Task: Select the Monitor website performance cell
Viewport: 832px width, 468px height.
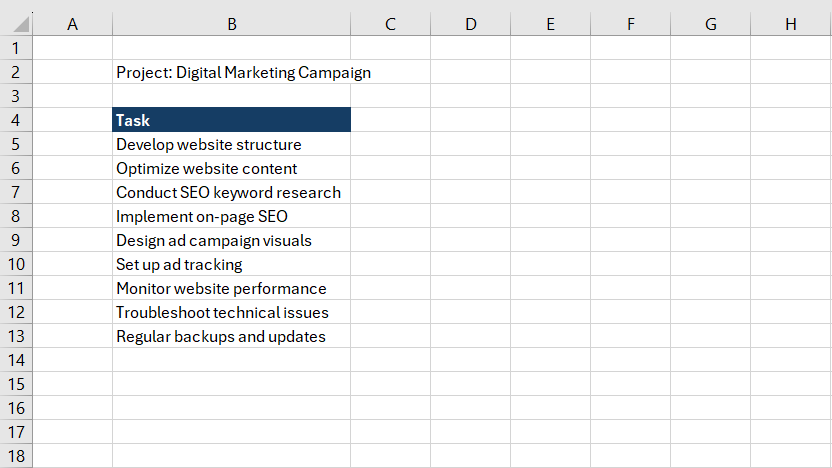Action: point(231,288)
